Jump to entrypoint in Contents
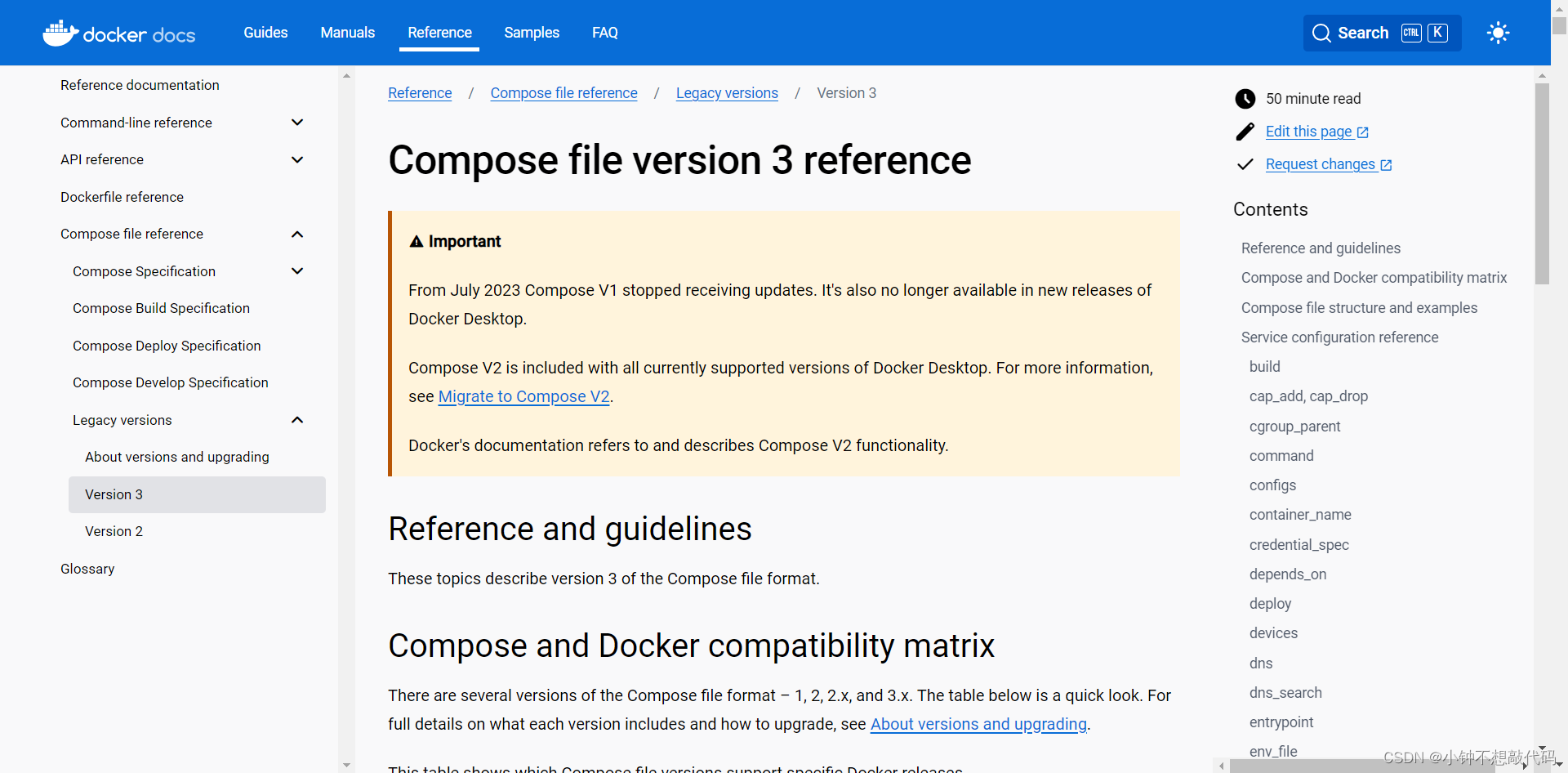The height and width of the screenshot is (773, 1568). 1281,722
